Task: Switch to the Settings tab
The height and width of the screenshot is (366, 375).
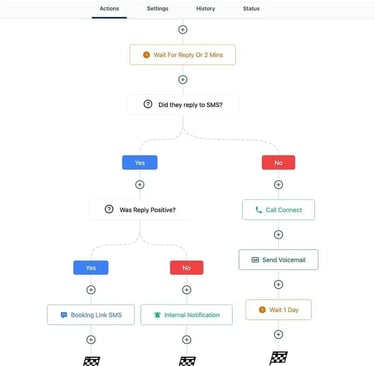Action: (x=157, y=9)
